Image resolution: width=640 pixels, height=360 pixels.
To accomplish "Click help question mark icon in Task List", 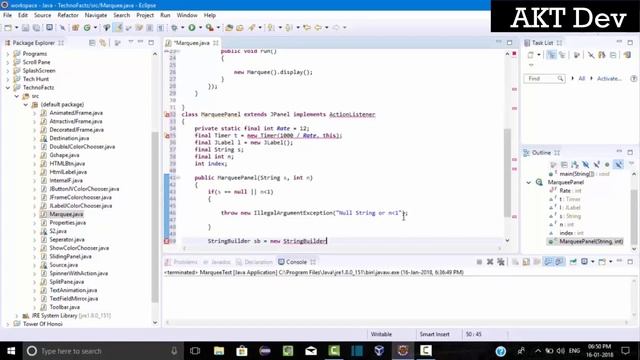I will point(633,78).
